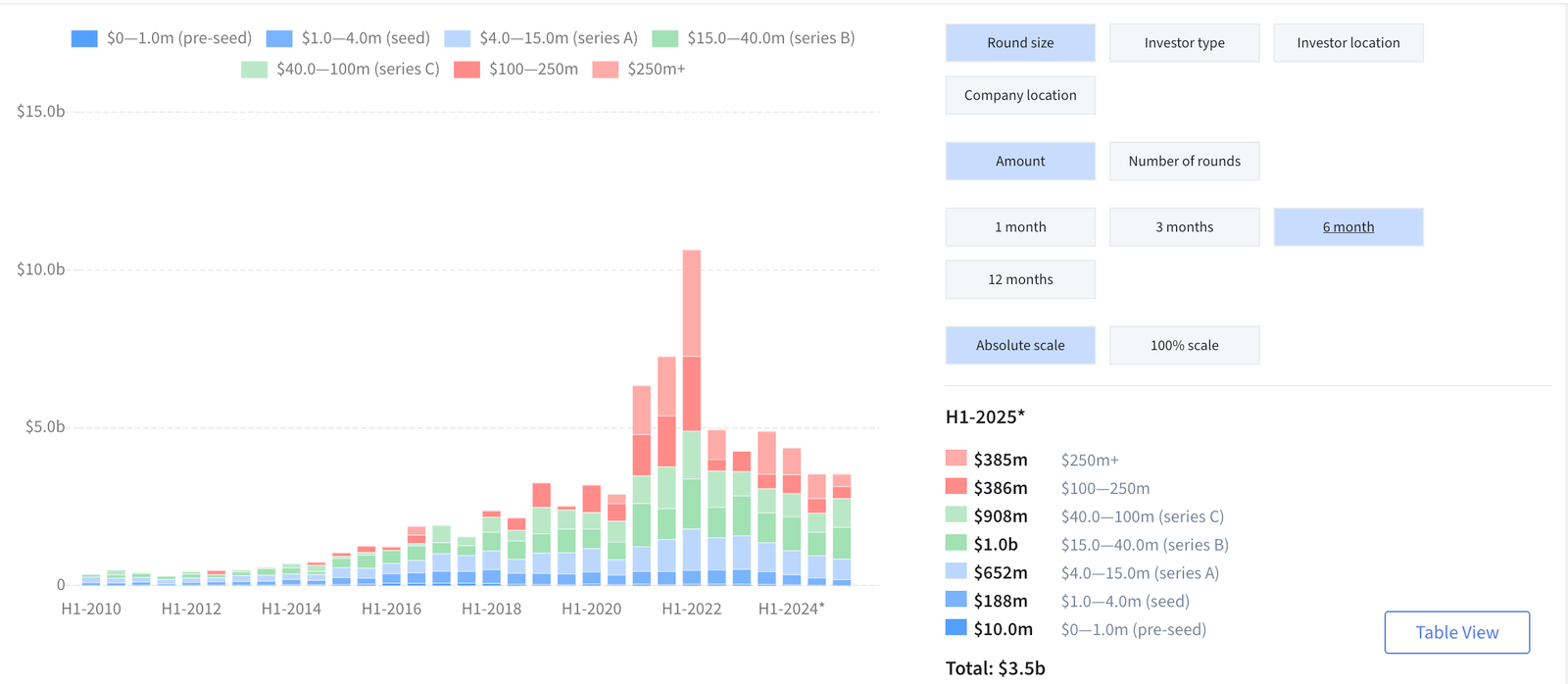Screen dimensions: 1568x684
Task: Select the Amount metric
Action: tap(1020, 161)
